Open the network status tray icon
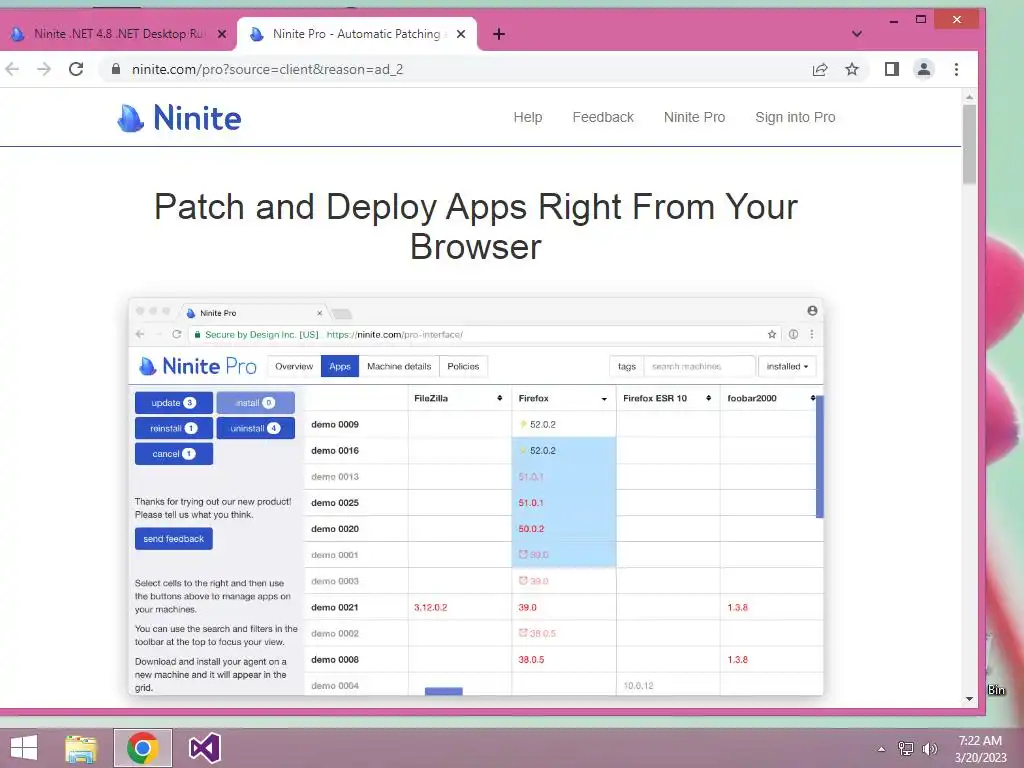Image resolution: width=1024 pixels, height=768 pixels. coord(906,749)
